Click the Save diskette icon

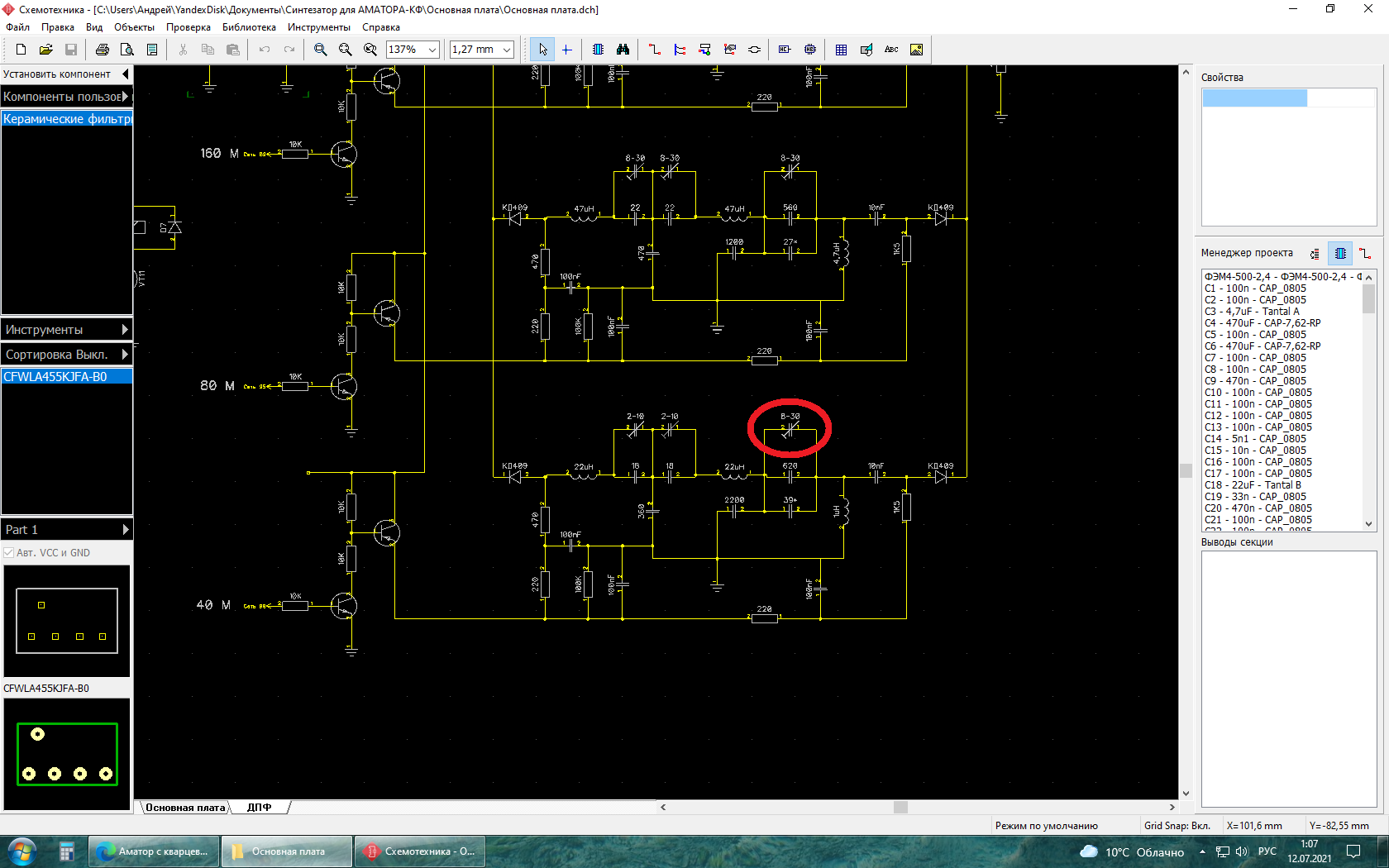tap(71, 50)
